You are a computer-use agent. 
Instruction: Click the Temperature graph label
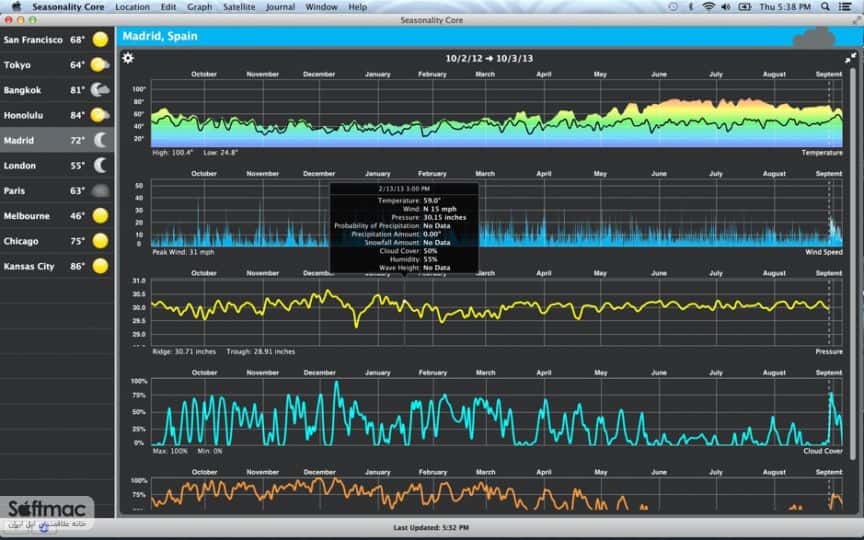(822, 153)
